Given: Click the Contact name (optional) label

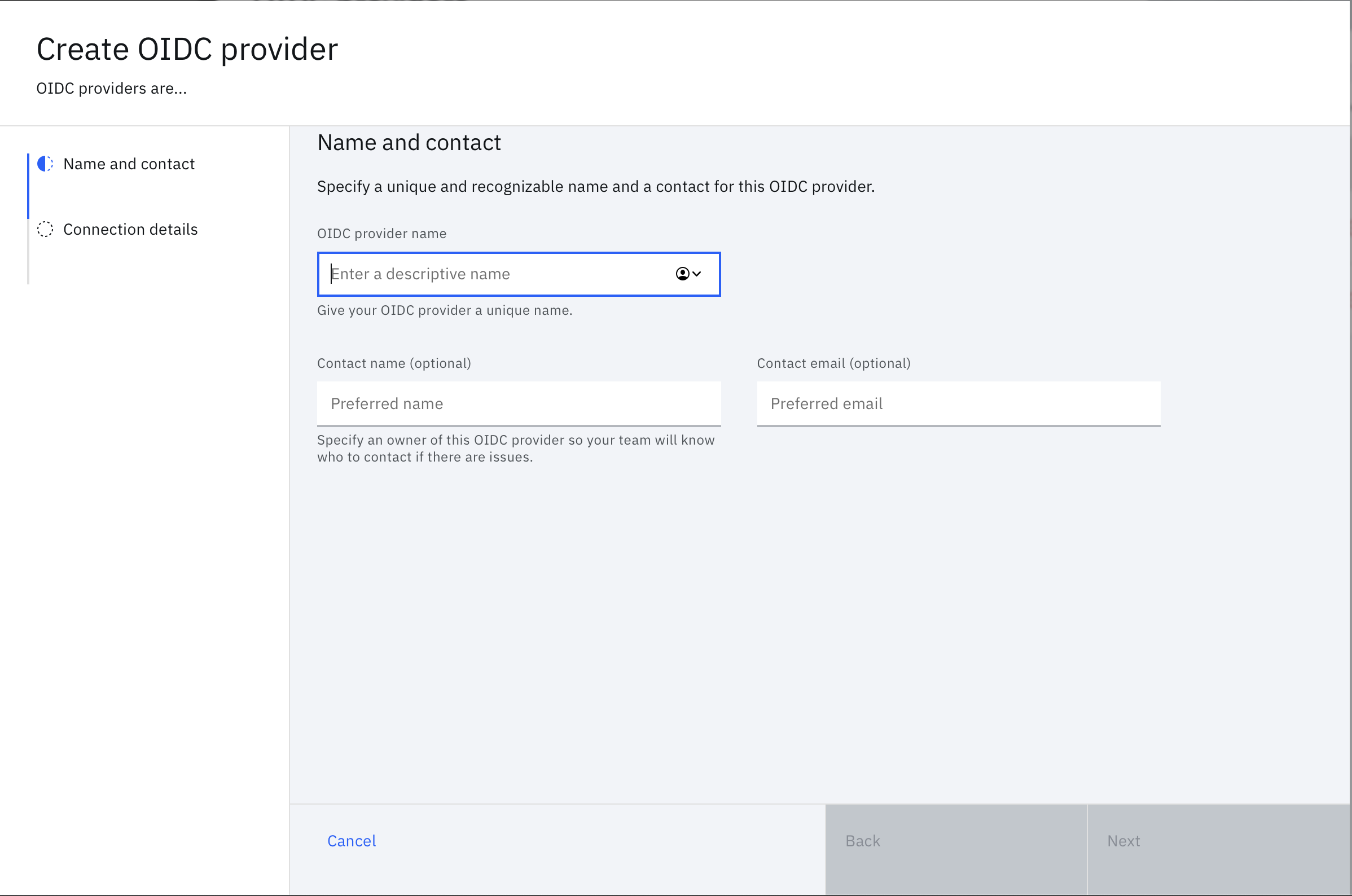Looking at the screenshot, I should [x=394, y=363].
